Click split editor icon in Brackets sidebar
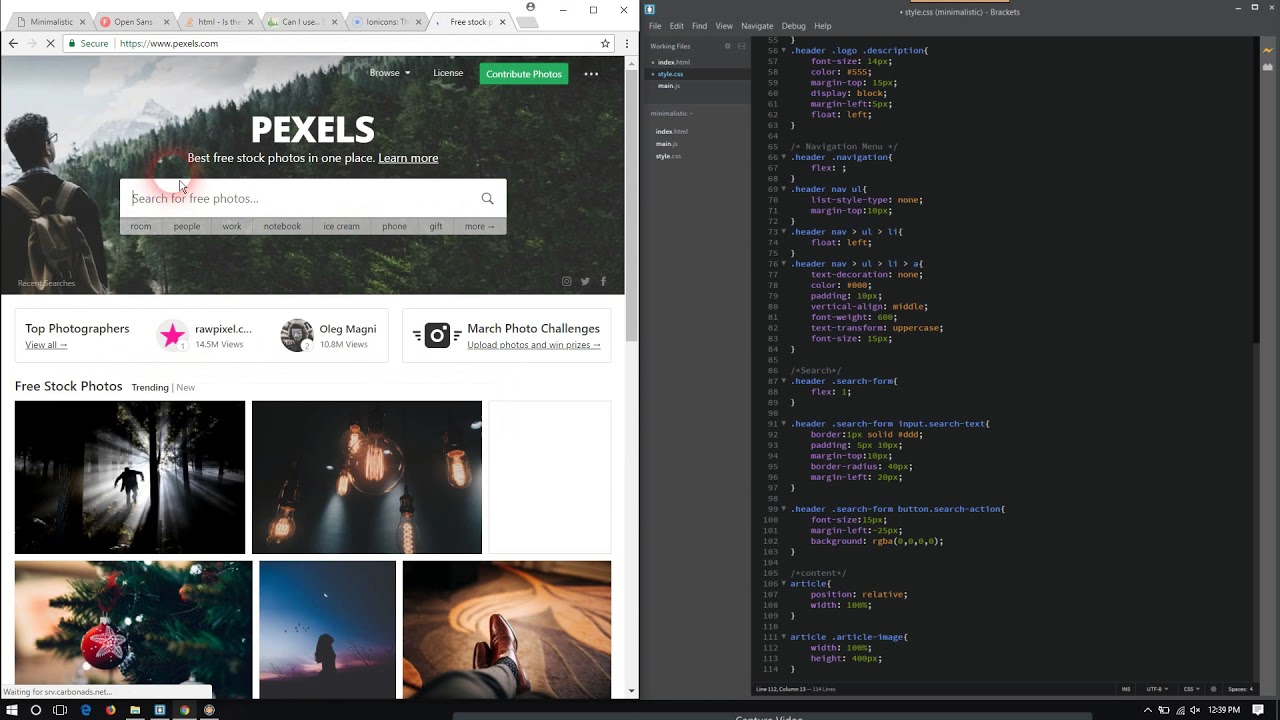This screenshot has width=1280, height=720. pyautogui.click(x=741, y=46)
